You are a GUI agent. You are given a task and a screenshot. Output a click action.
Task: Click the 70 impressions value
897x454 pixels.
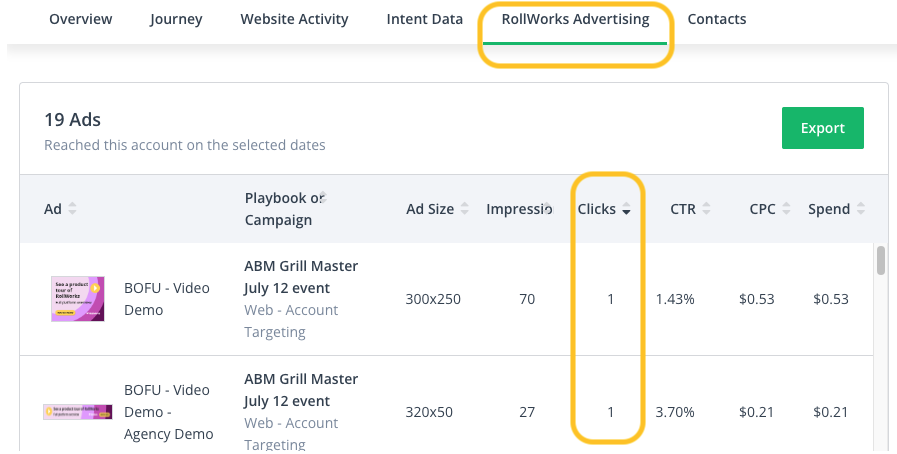527,299
